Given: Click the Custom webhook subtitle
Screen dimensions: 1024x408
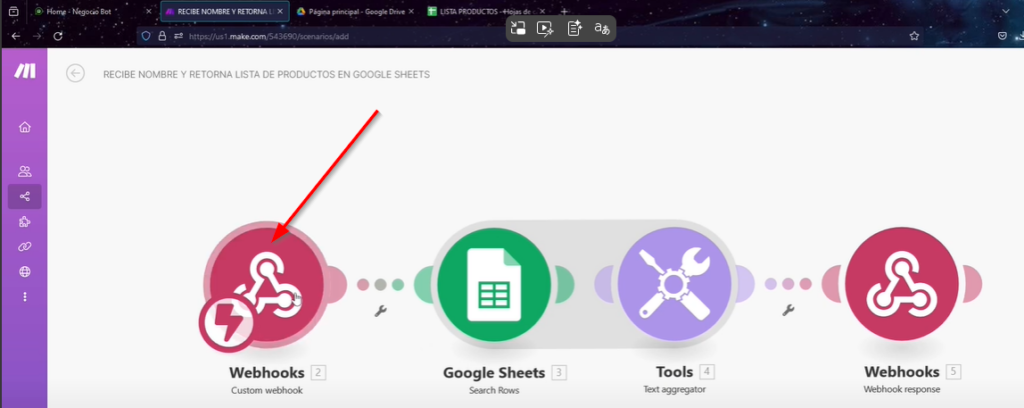Looking at the screenshot, I should click(x=266, y=390).
